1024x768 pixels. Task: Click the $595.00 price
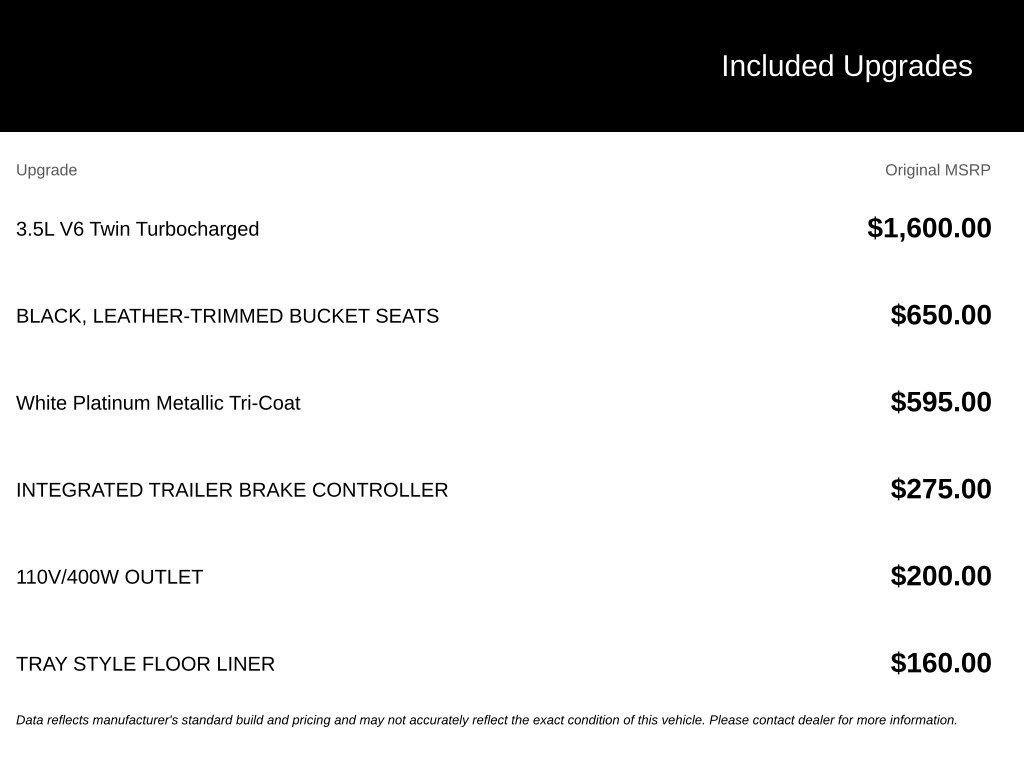click(x=940, y=402)
